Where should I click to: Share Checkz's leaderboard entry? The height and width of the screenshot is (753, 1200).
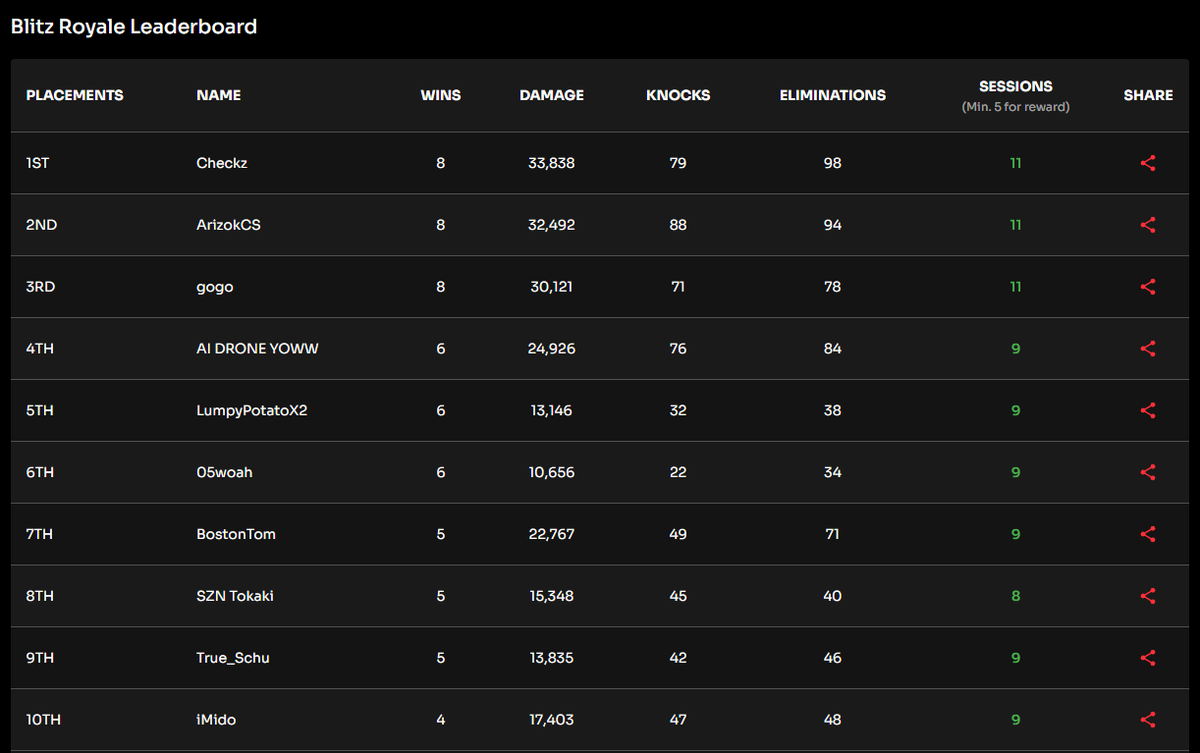[x=1148, y=163]
